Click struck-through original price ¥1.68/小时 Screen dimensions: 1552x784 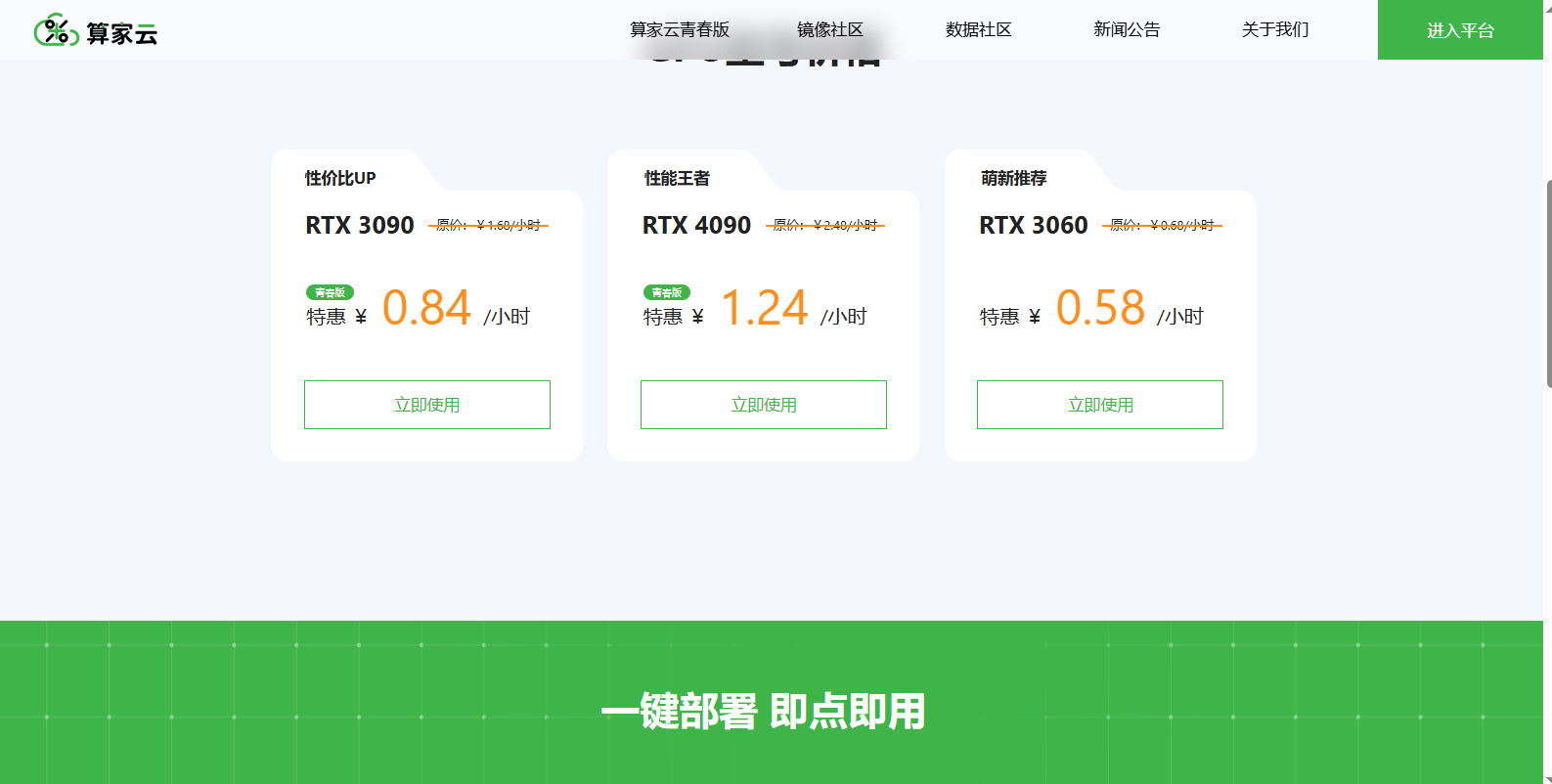[x=488, y=226]
